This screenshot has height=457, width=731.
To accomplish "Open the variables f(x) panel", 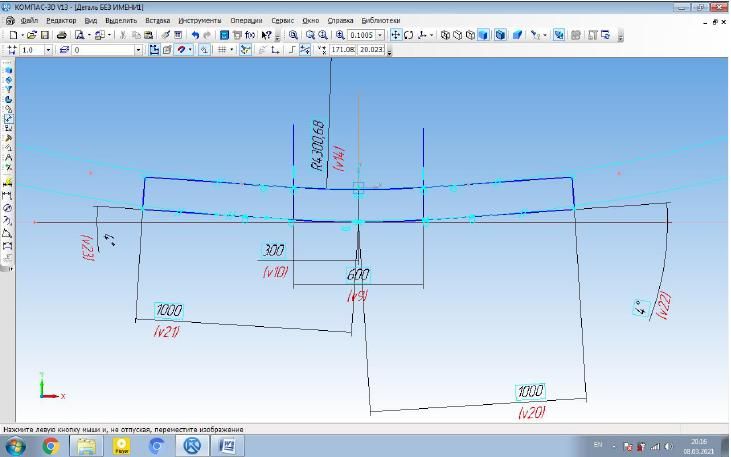I will 250,35.
